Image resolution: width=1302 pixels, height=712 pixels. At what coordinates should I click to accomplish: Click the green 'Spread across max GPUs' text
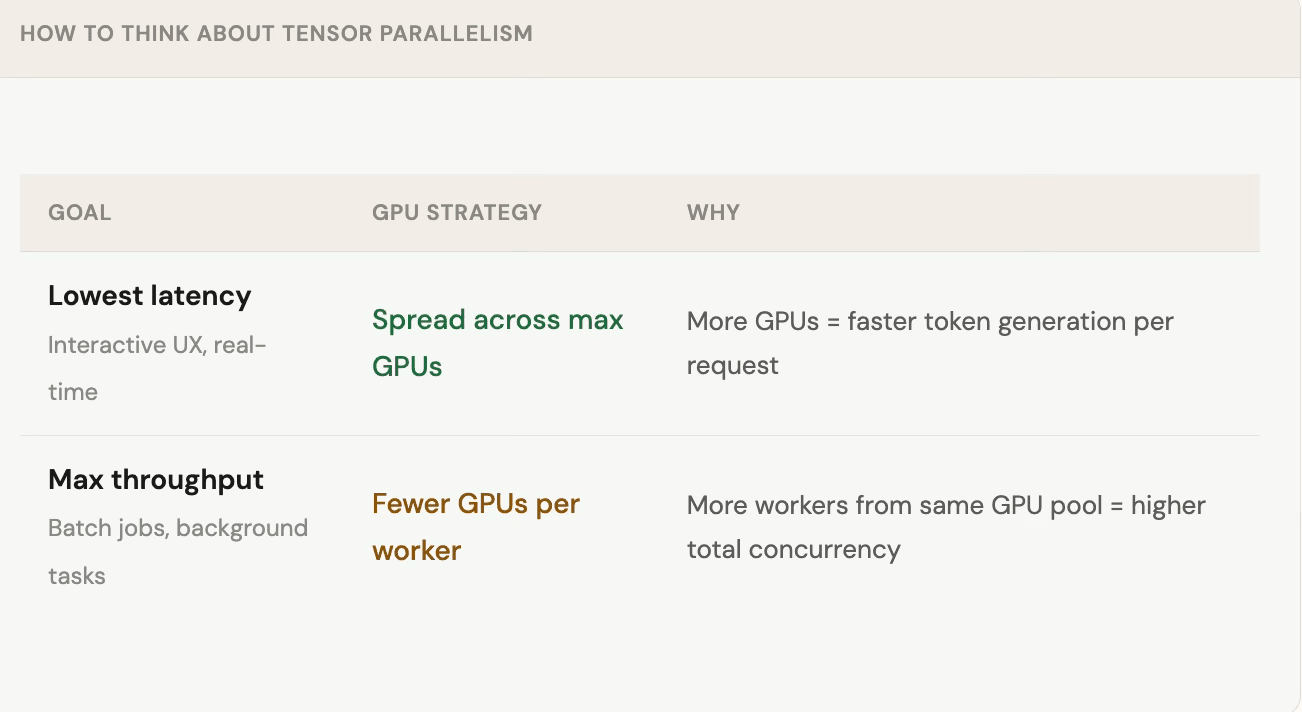point(497,321)
